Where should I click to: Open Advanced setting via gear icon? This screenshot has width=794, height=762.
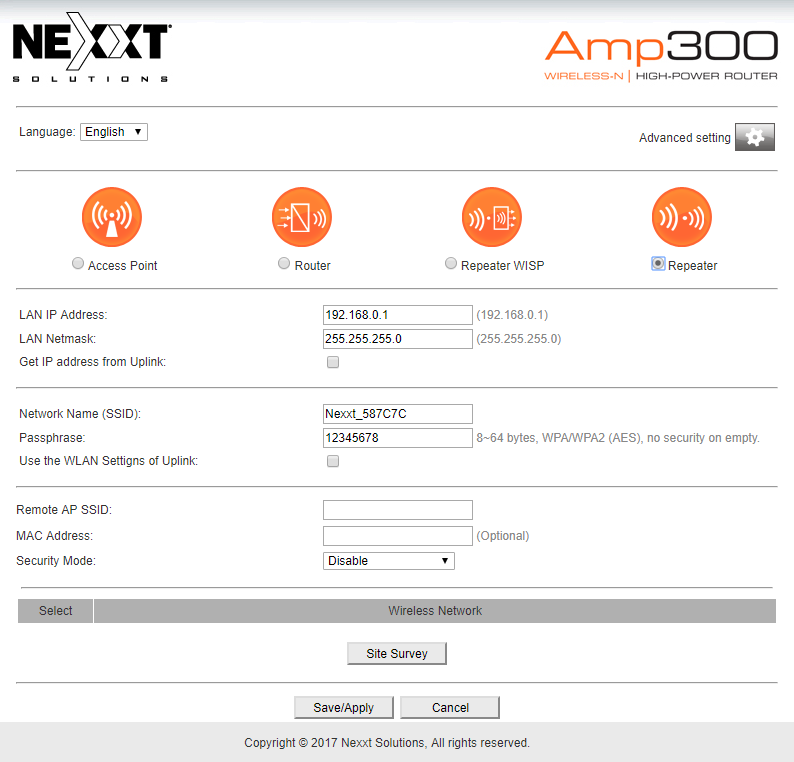[x=755, y=138]
